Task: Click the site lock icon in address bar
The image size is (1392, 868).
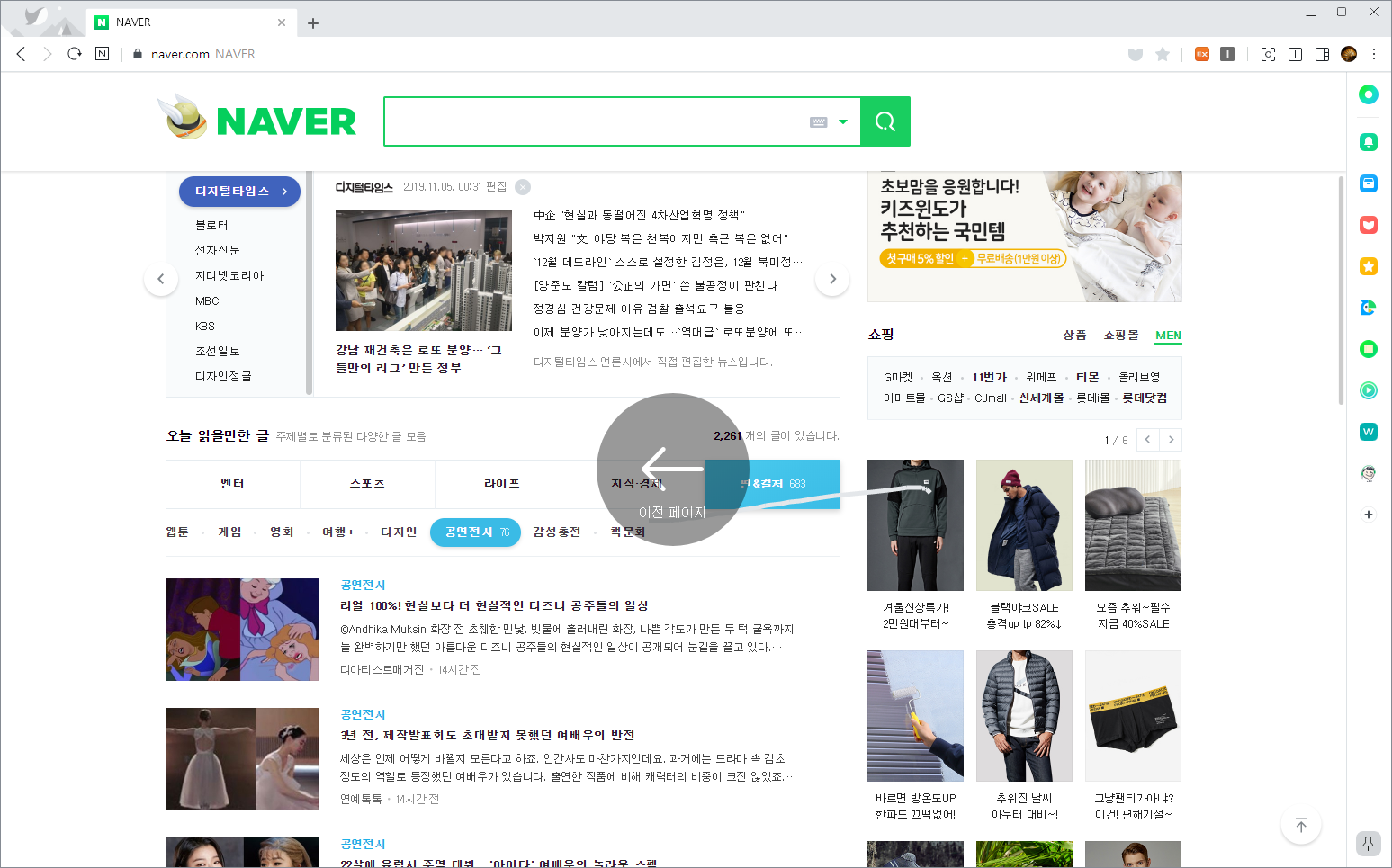Action: (138, 54)
